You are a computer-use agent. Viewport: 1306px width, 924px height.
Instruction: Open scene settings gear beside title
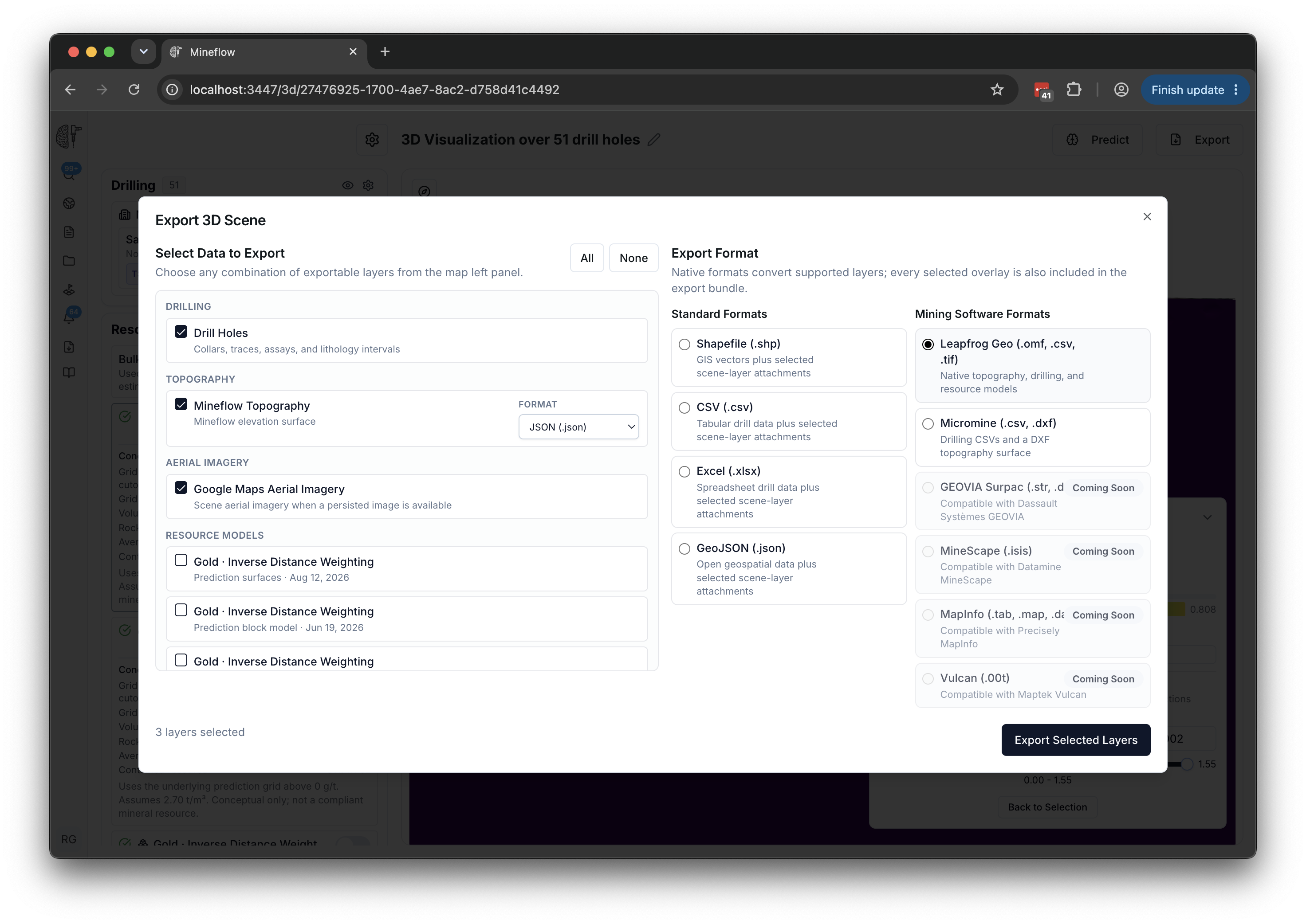pos(372,139)
